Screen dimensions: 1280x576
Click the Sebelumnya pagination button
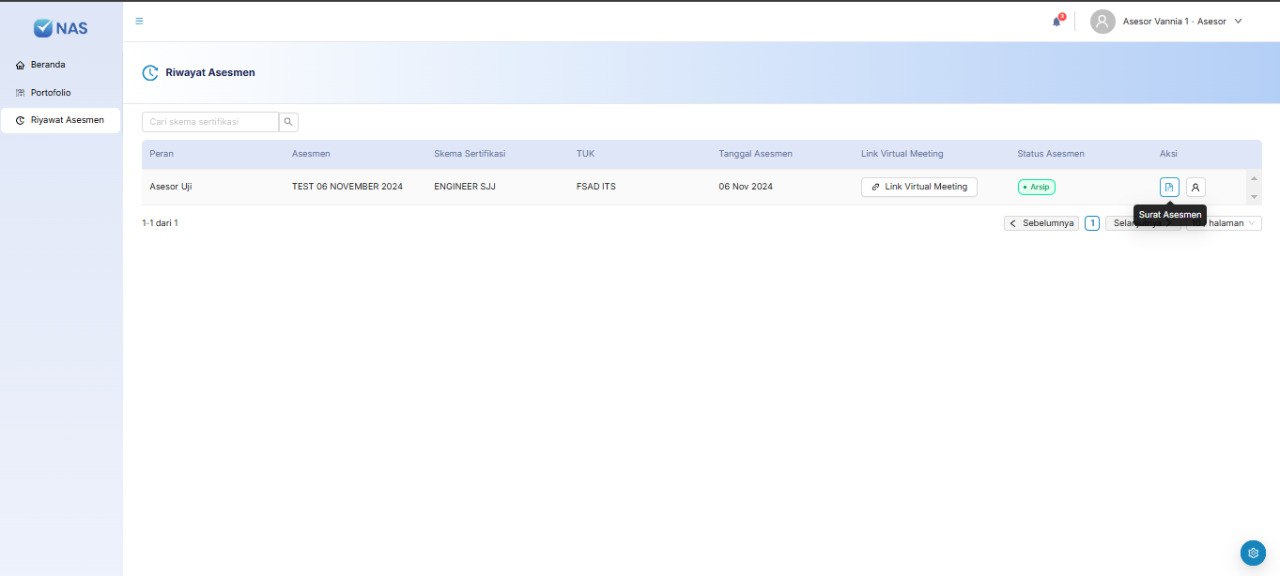[x=1041, y=223]
